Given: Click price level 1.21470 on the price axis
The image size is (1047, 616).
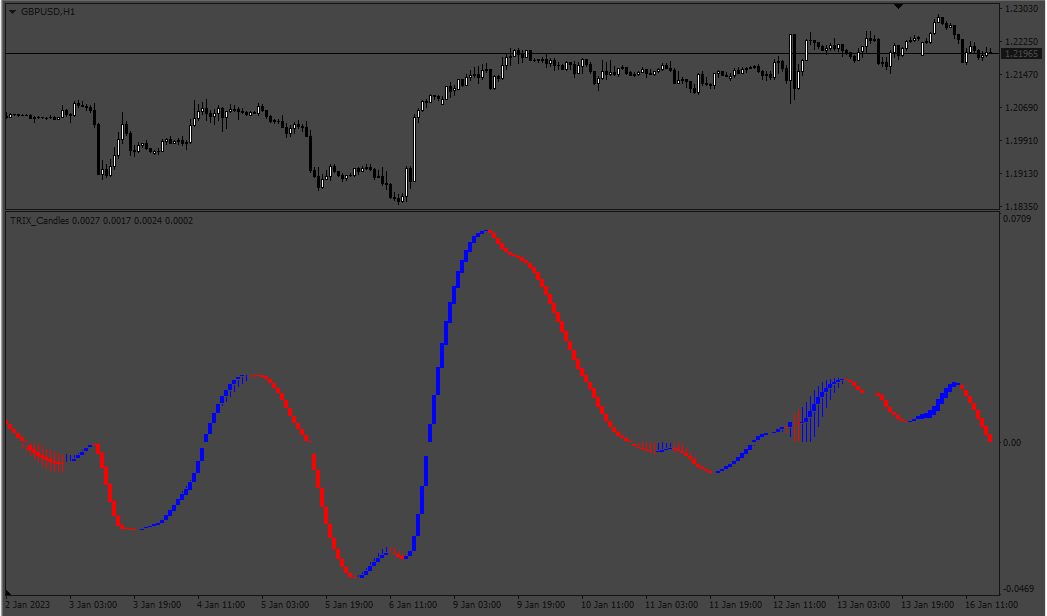Looking at the screenshot, I should [1021, 75].
